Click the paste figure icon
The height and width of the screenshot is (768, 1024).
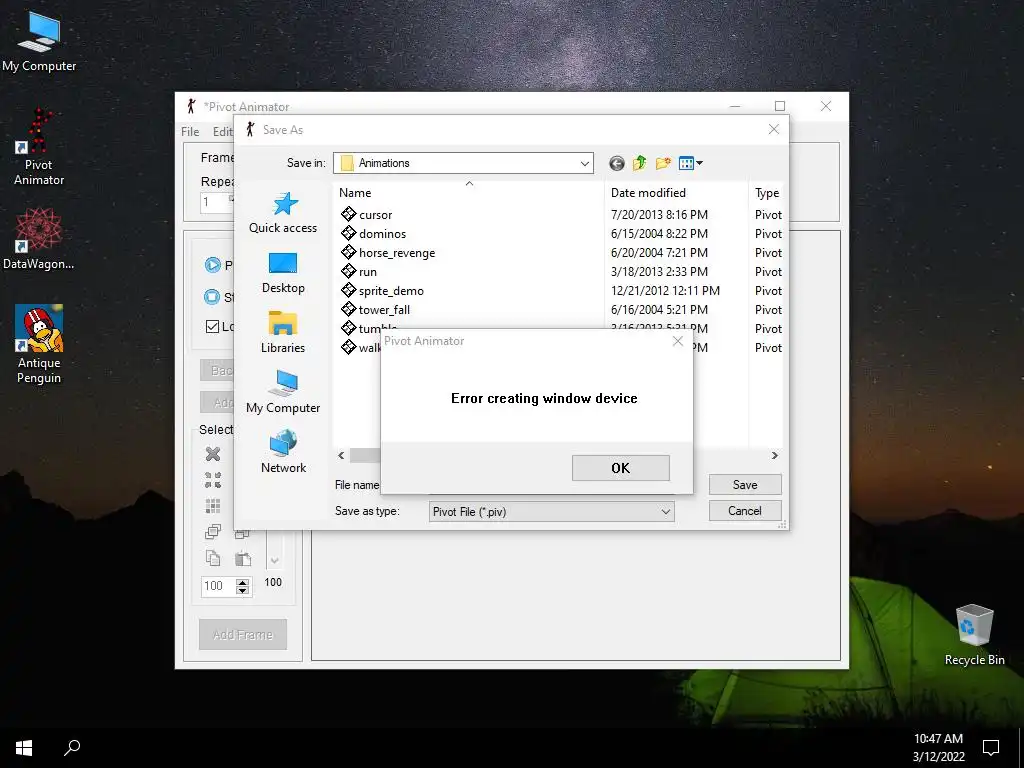[x=243, y=558]
